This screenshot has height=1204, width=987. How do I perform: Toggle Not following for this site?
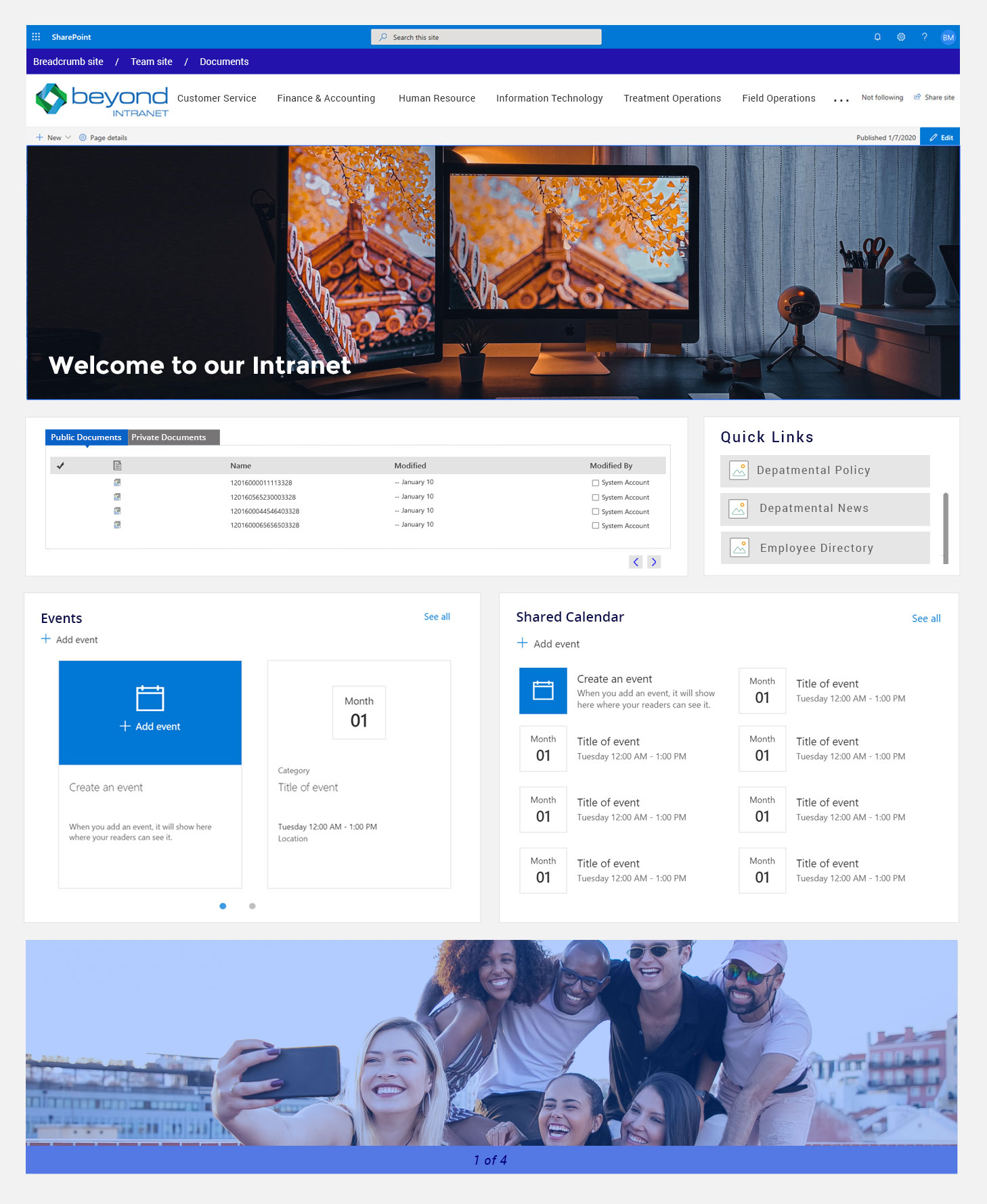[x=882, y=98]
